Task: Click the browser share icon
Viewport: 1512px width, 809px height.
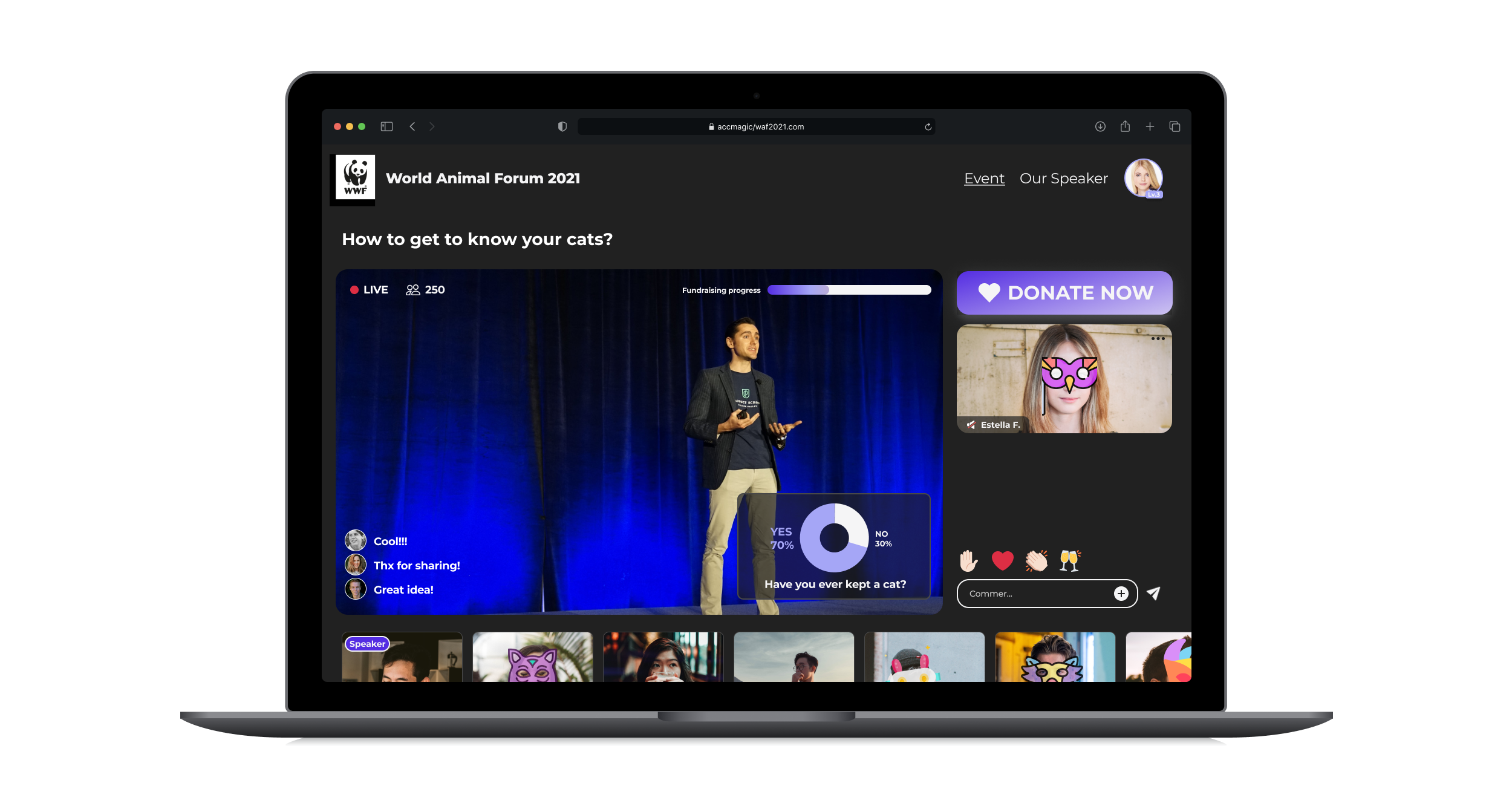Action: pyautogui.click(x=1125, y=126)
